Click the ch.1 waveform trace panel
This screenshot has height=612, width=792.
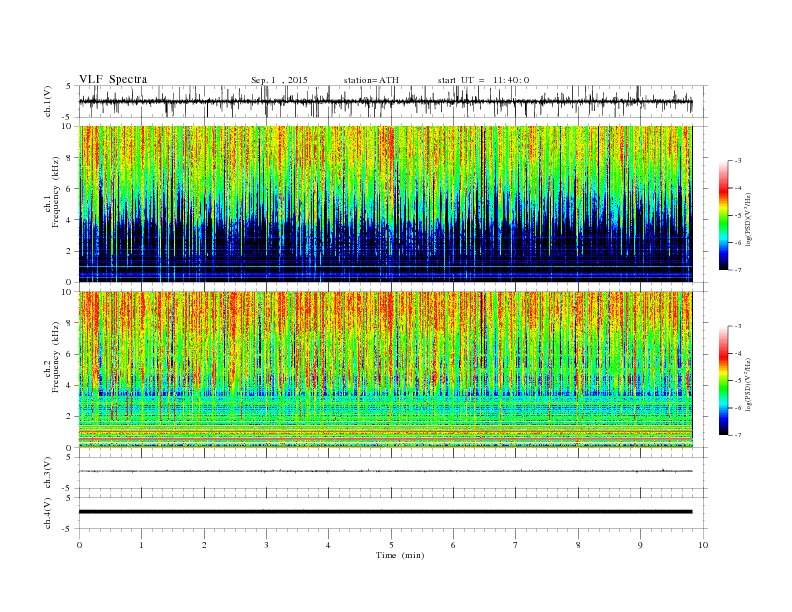pyautogui.click(x=393, y=101)
